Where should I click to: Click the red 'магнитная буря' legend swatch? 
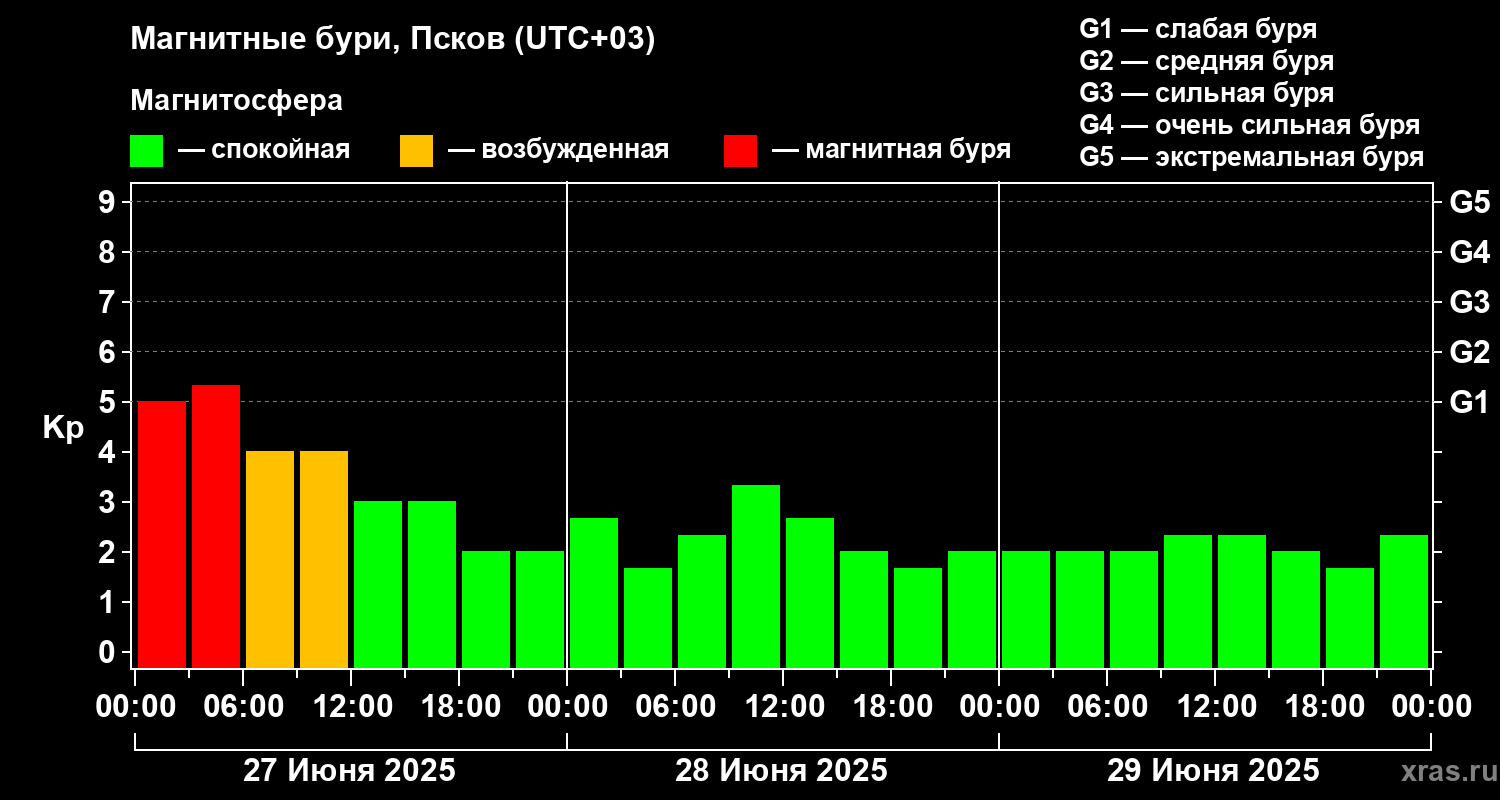point(741,151)
